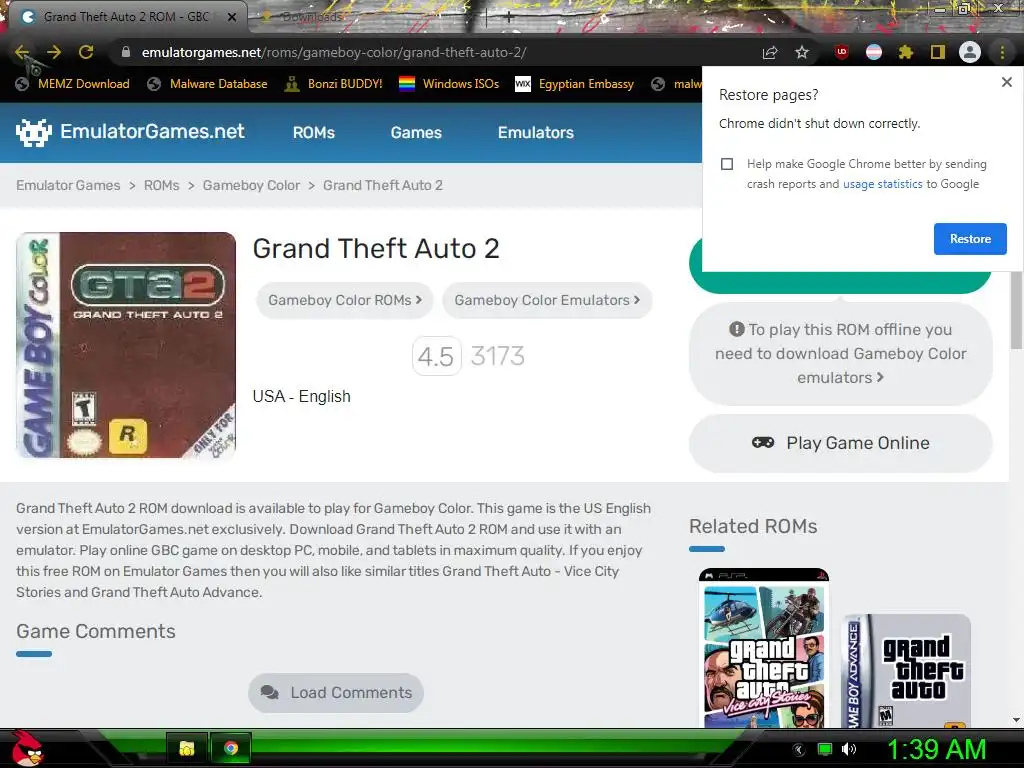1024x768 pixels.
Task: Load the game comments
Action: (336, 693)
